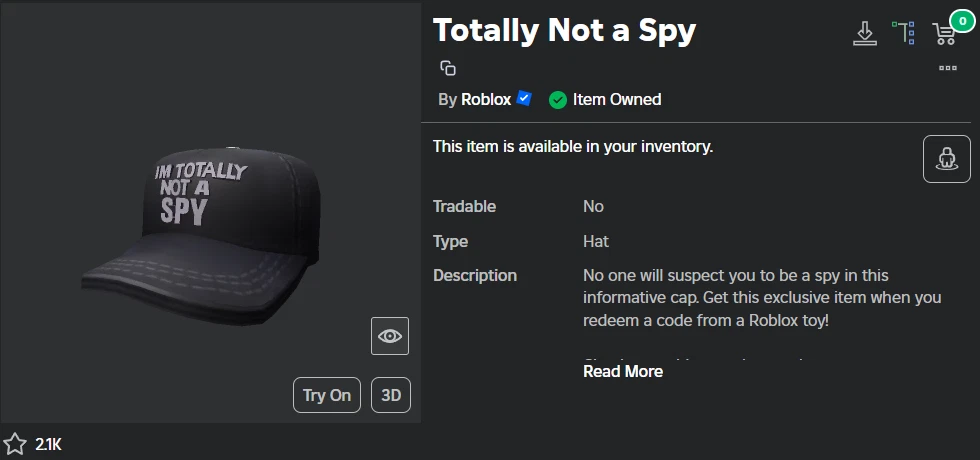This screenshot has width=980, height=460.
Task: Click the blue verified badge beside Roblox
Action: point(524,99)
